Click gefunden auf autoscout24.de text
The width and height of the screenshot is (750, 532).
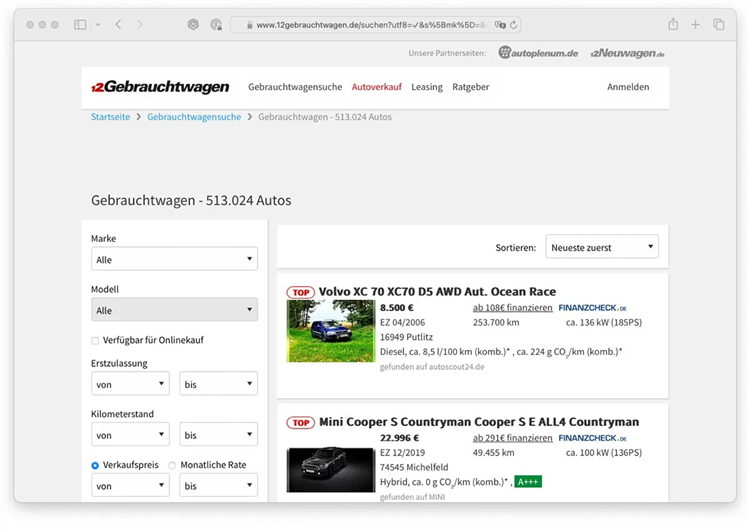click(432, 367)
